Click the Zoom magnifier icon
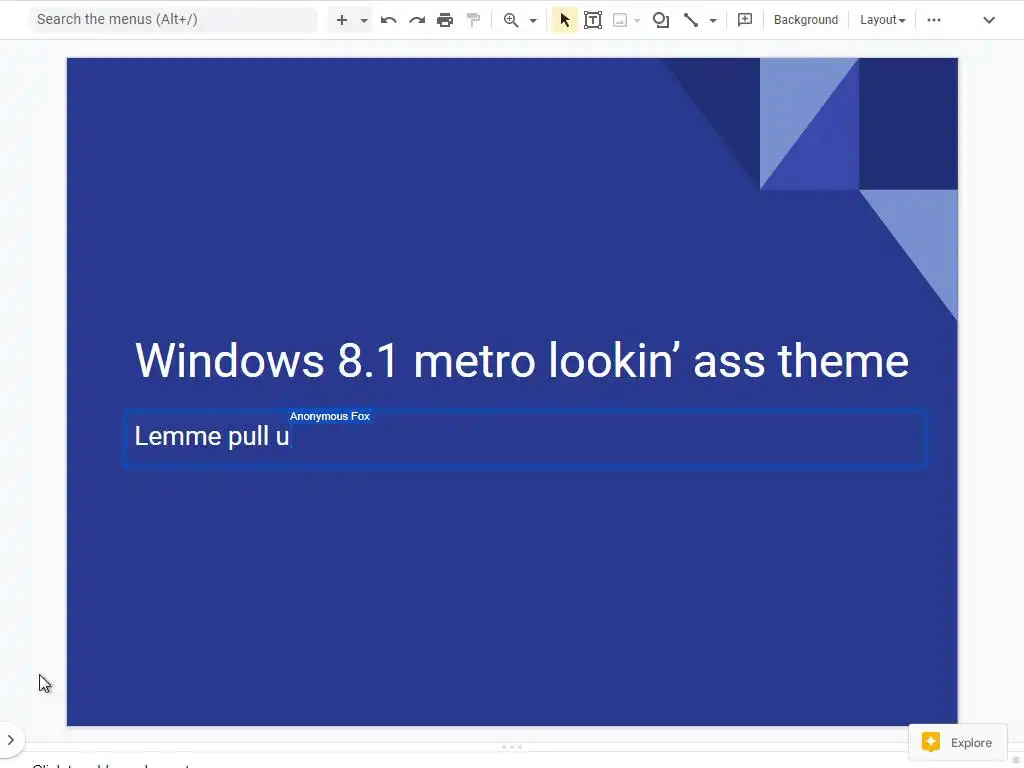The image size is (1024, 768). [511, 20]
